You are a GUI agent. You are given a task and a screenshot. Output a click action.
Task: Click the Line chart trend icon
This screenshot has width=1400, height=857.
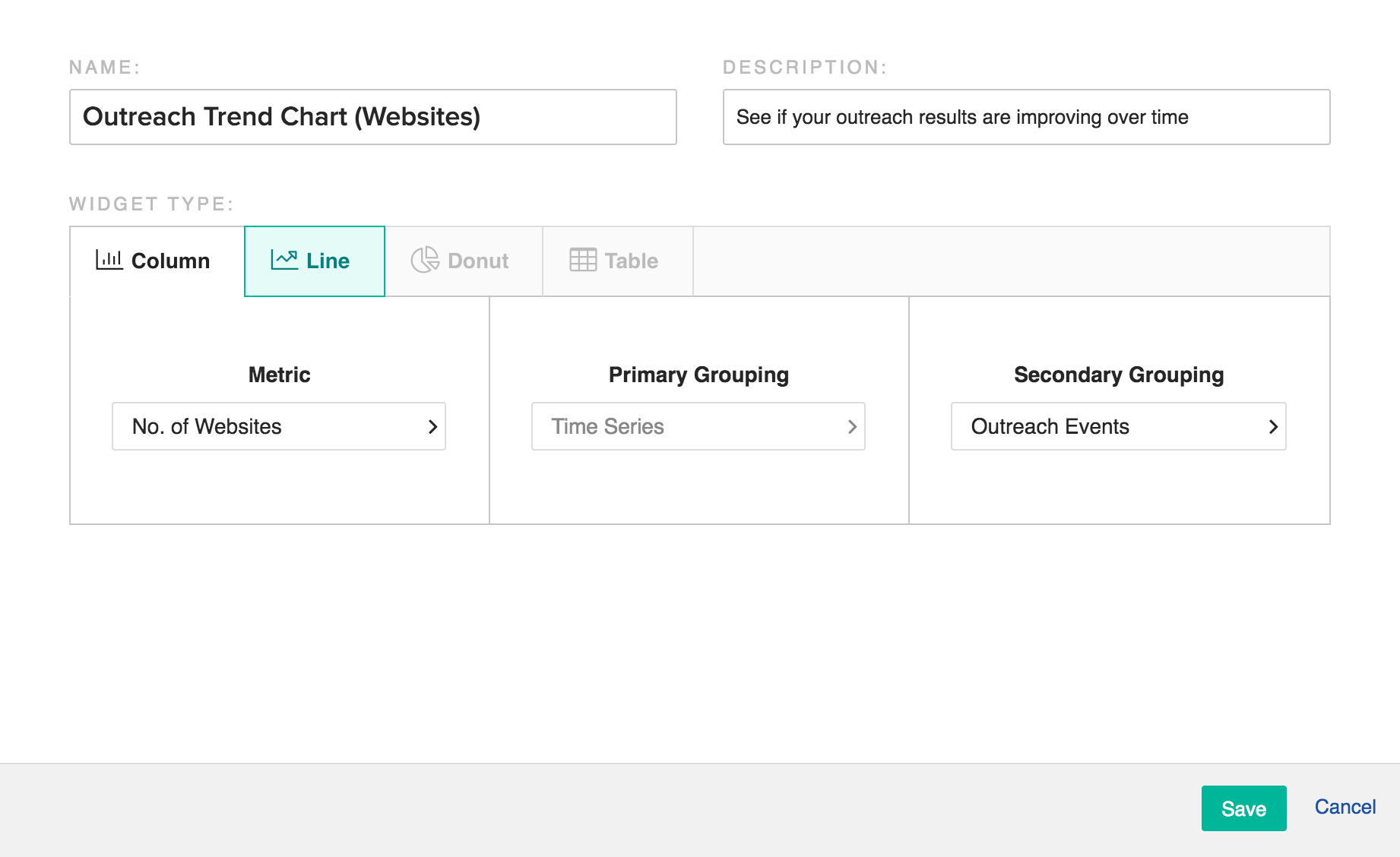point(284,261)
